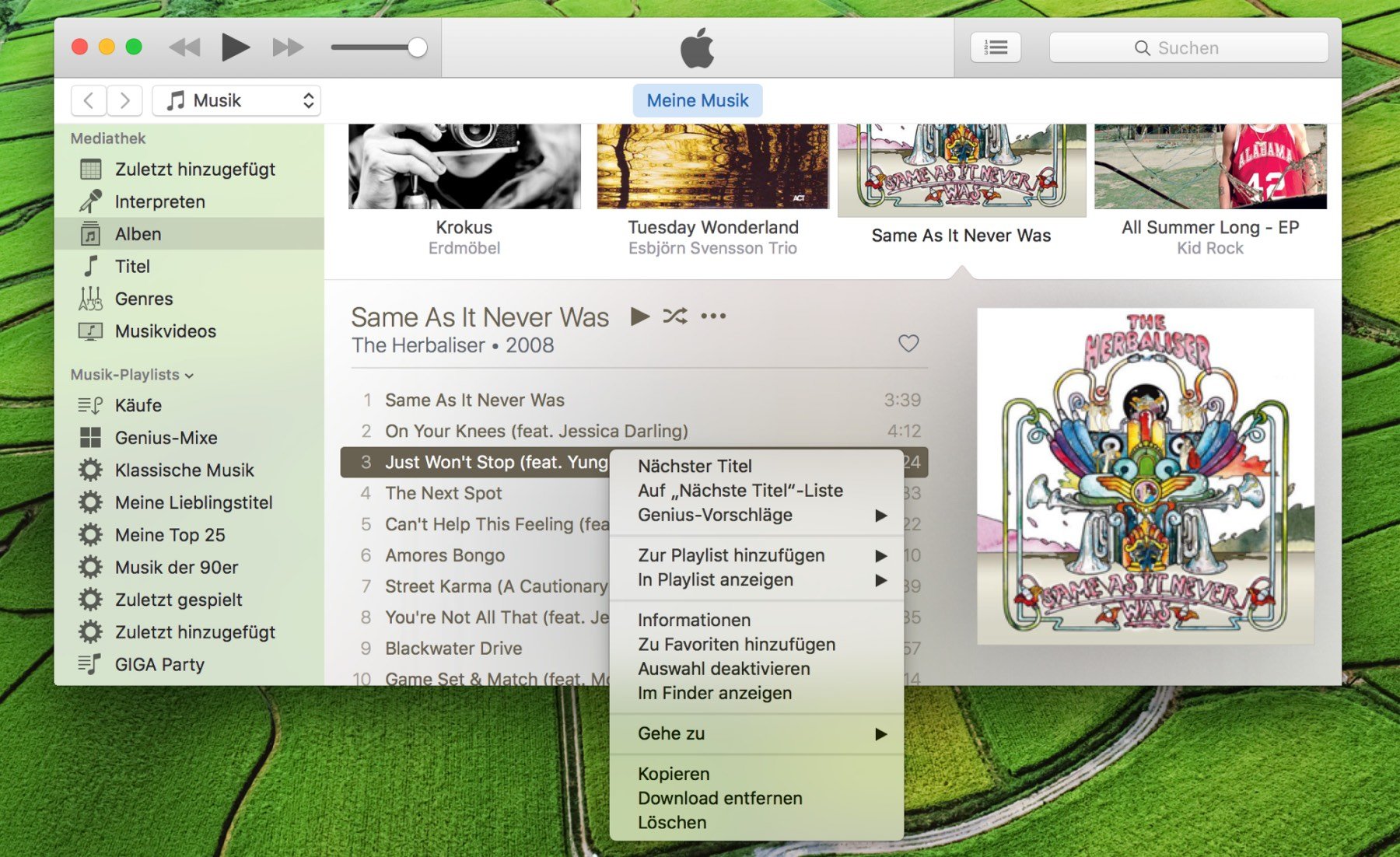Click artist link Esbjörn Svensson Trio
This screenshot has width=1400, height=857.
point(712,248)
